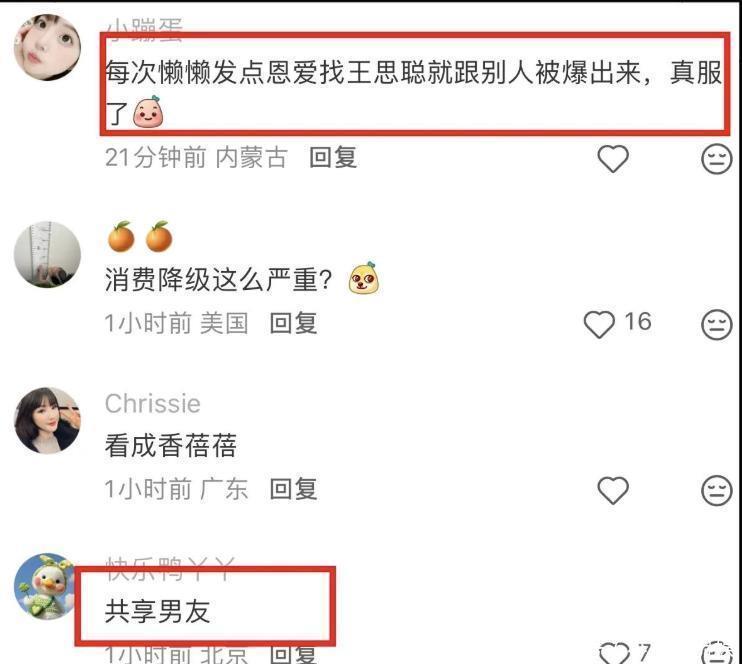Reply to the 1小时前 美国 comment
The image size is (742, 664).
click(293, 323)
